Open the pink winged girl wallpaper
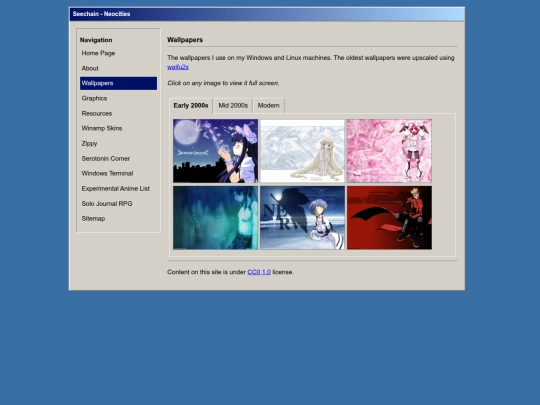This screenshot has width=540, height=405. (x=389, y=151)
